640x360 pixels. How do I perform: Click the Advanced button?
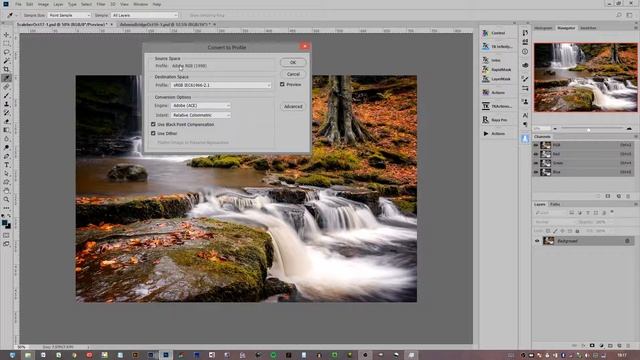[293, 107]
